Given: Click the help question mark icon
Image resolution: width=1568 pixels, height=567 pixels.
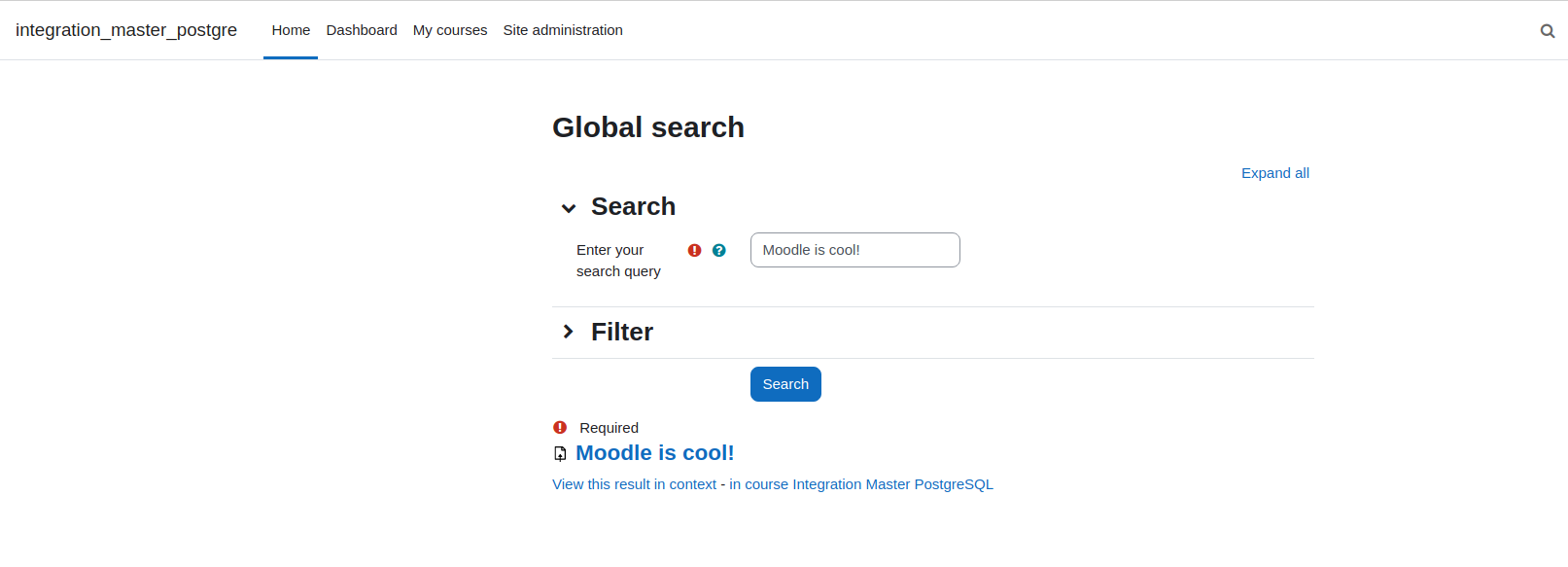Looking at the screenshot, I should pyautogui.click(x=719, y=250).
